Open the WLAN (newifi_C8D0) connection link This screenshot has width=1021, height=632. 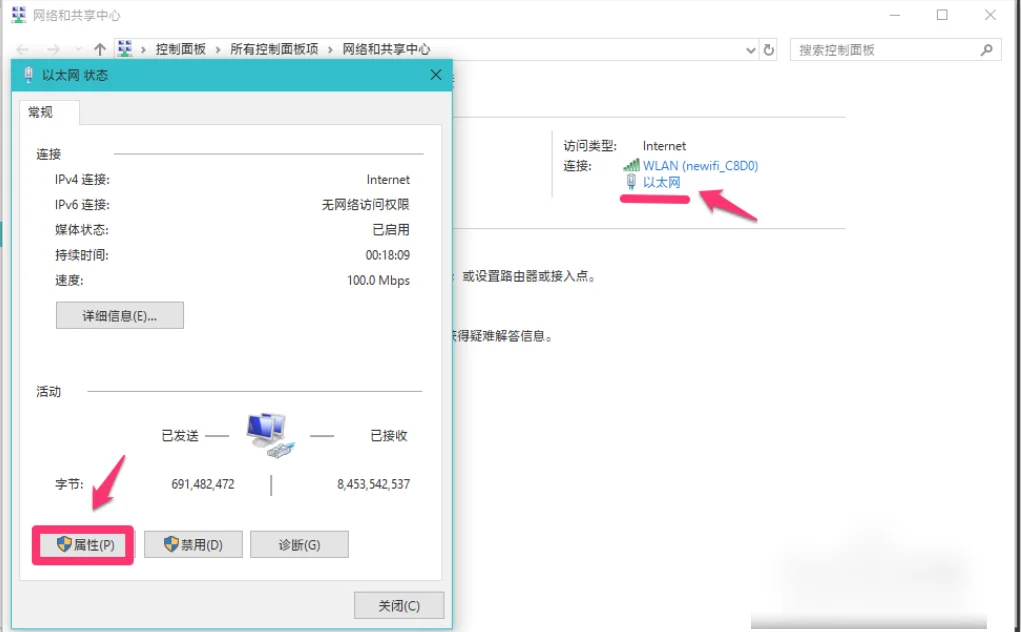(700, 166)
